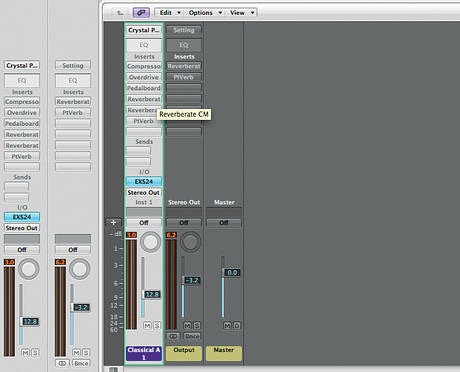Click the pan knob on Classical A channel
This screenshot has height=372, width=460.
[150, 241]
